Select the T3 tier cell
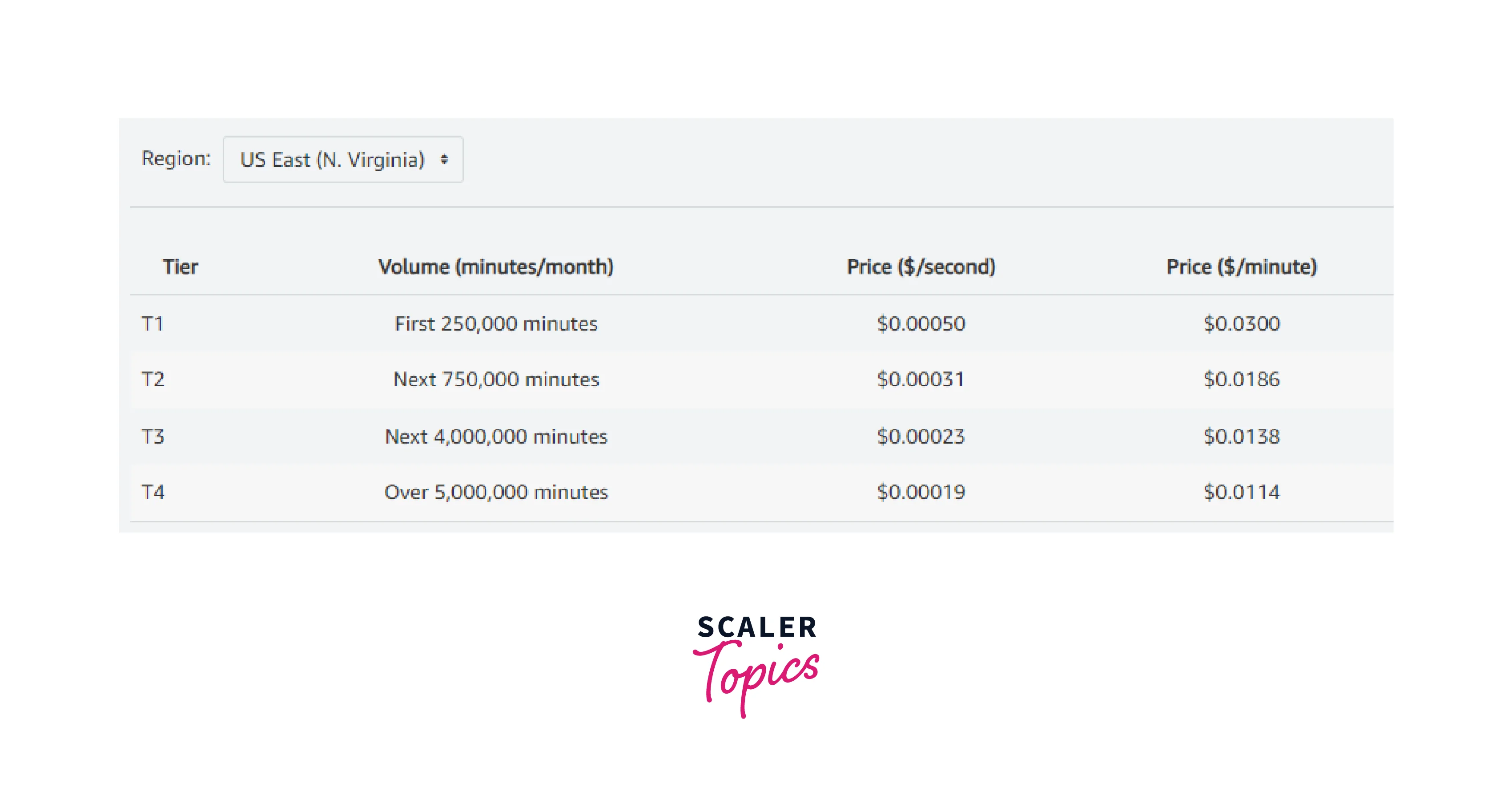This screenshot has width=1512, height=804. [153, 436]
